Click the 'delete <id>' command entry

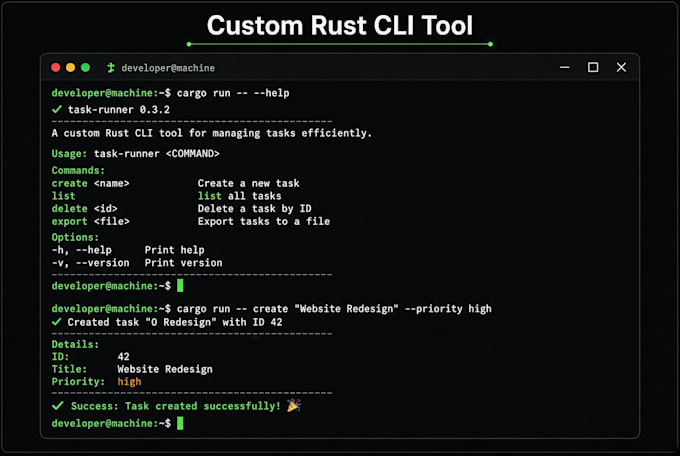84,209
